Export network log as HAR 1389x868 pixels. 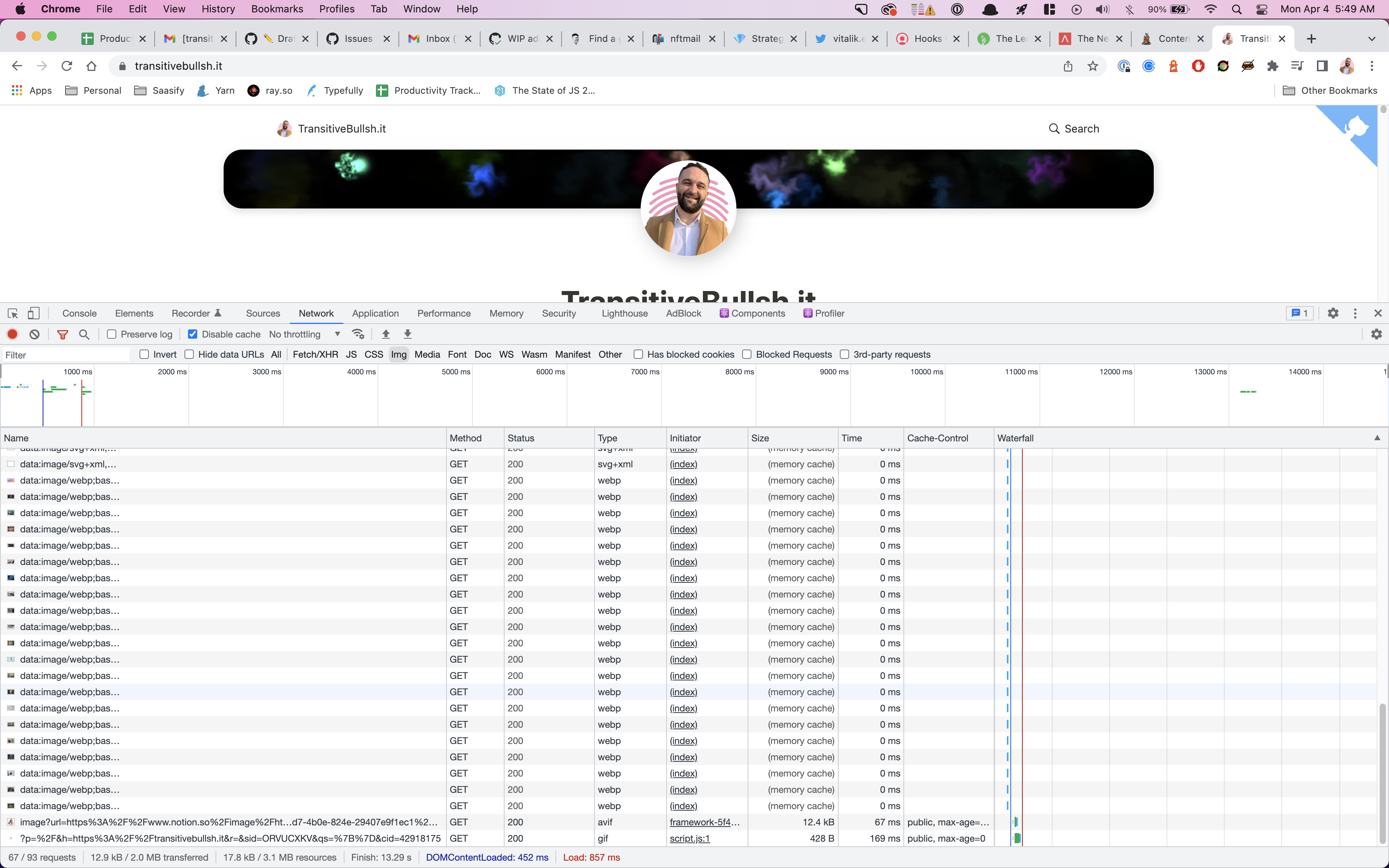tap(408, 334)
